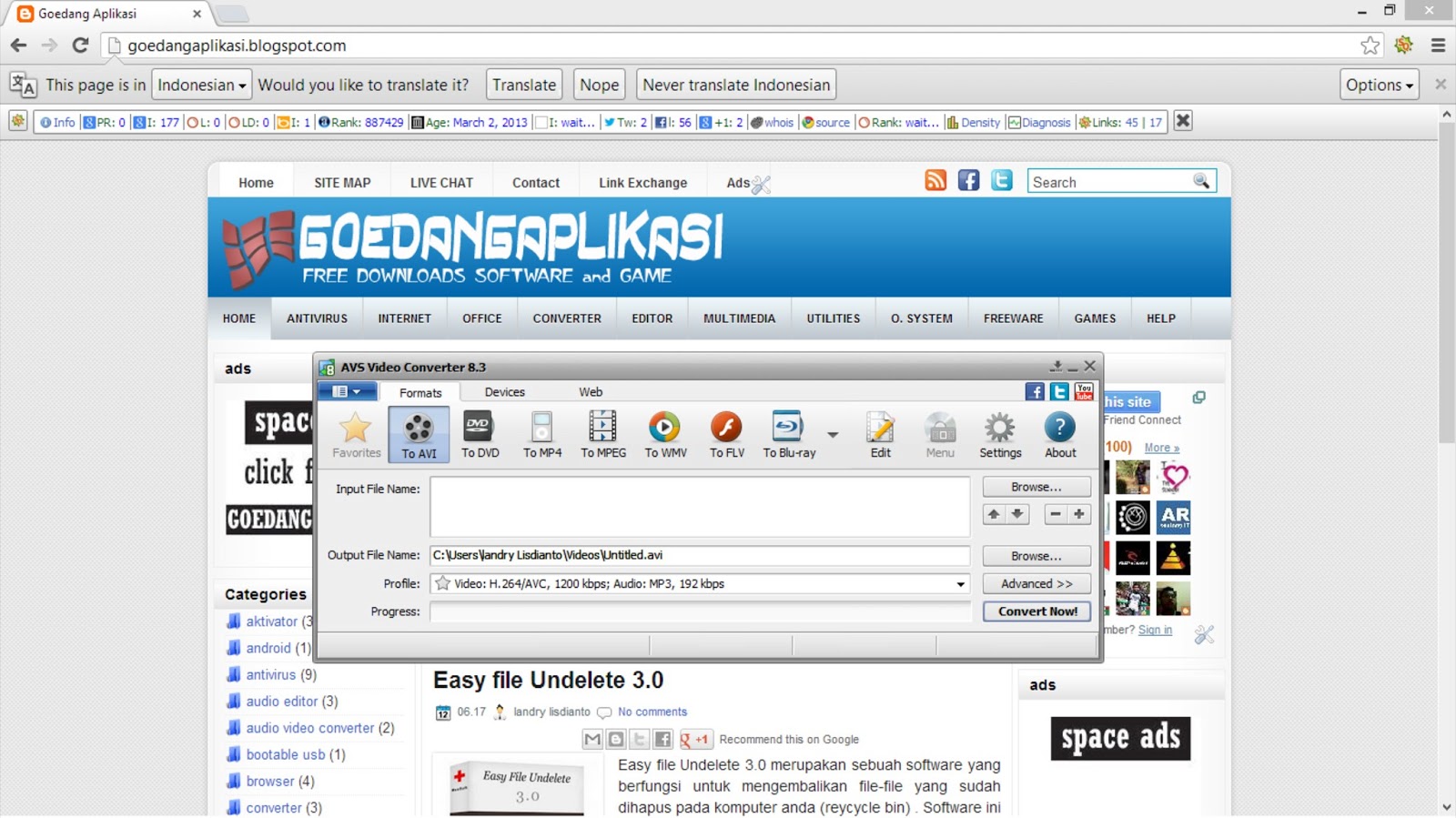Open the Menu tool in AVS Converter
The height and width of the screenshot is (818, 1456).
(940, 434)
